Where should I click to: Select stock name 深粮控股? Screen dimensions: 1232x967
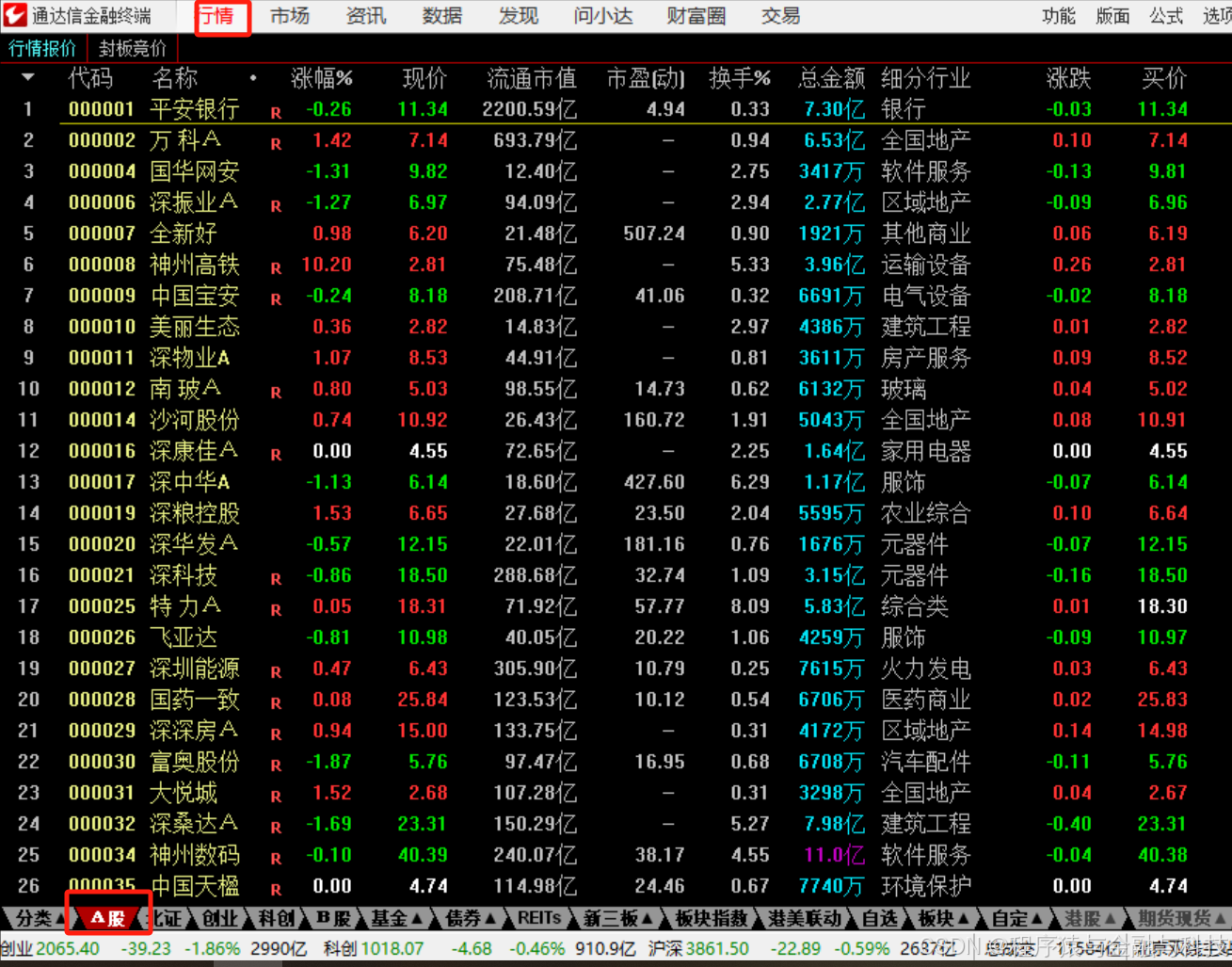[x=195, y=513]
